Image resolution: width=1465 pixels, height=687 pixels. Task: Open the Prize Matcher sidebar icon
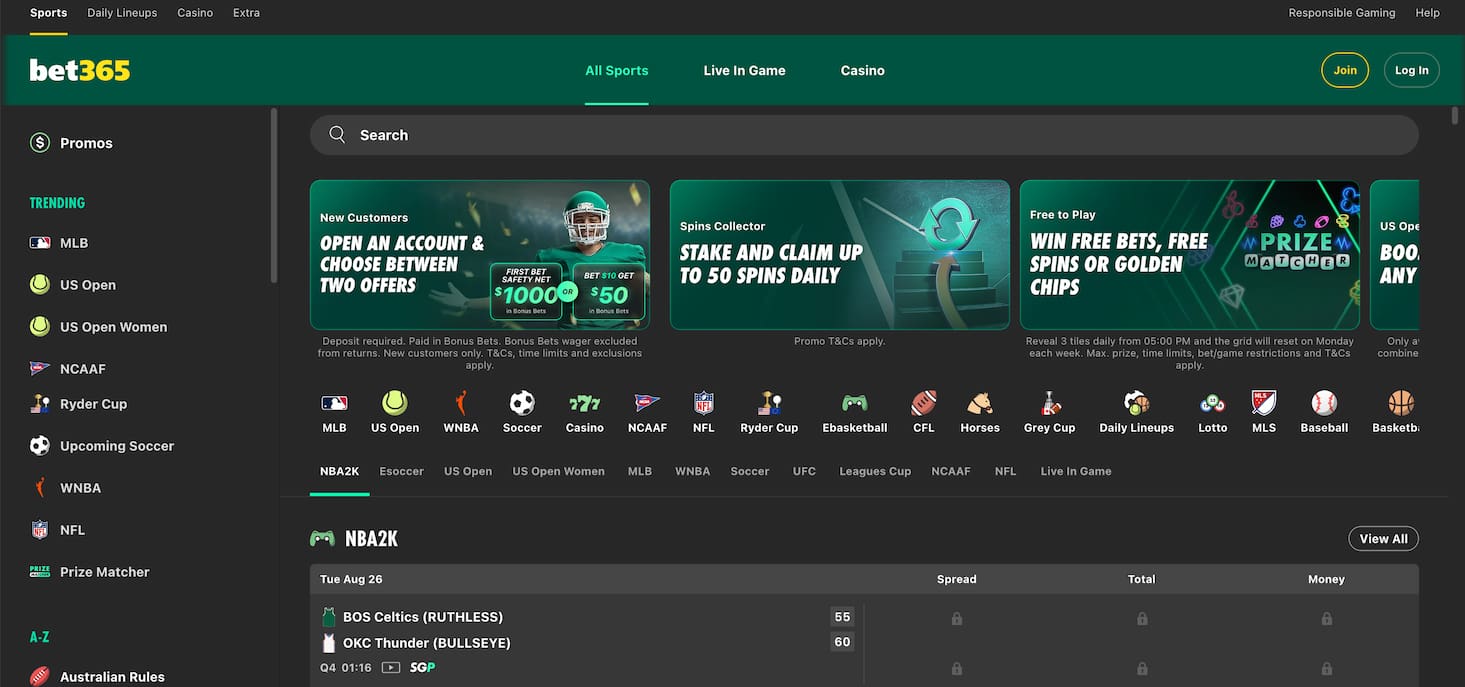click(40, 572)
